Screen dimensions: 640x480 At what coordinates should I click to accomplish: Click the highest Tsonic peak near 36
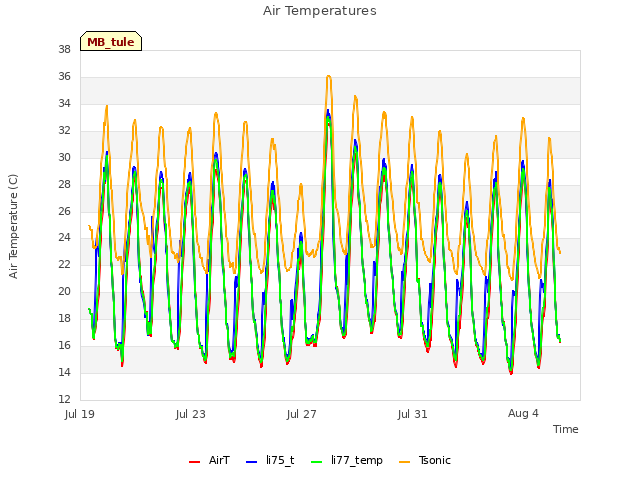pyautogui.click(x=329, y=76)
